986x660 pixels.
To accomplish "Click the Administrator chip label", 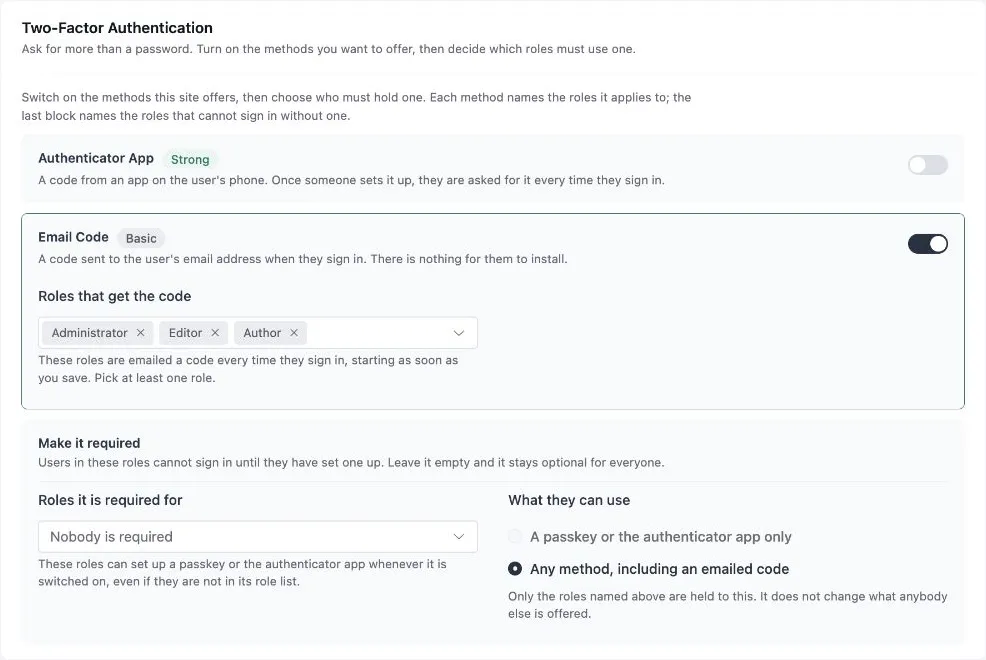I will coord(89,333).
